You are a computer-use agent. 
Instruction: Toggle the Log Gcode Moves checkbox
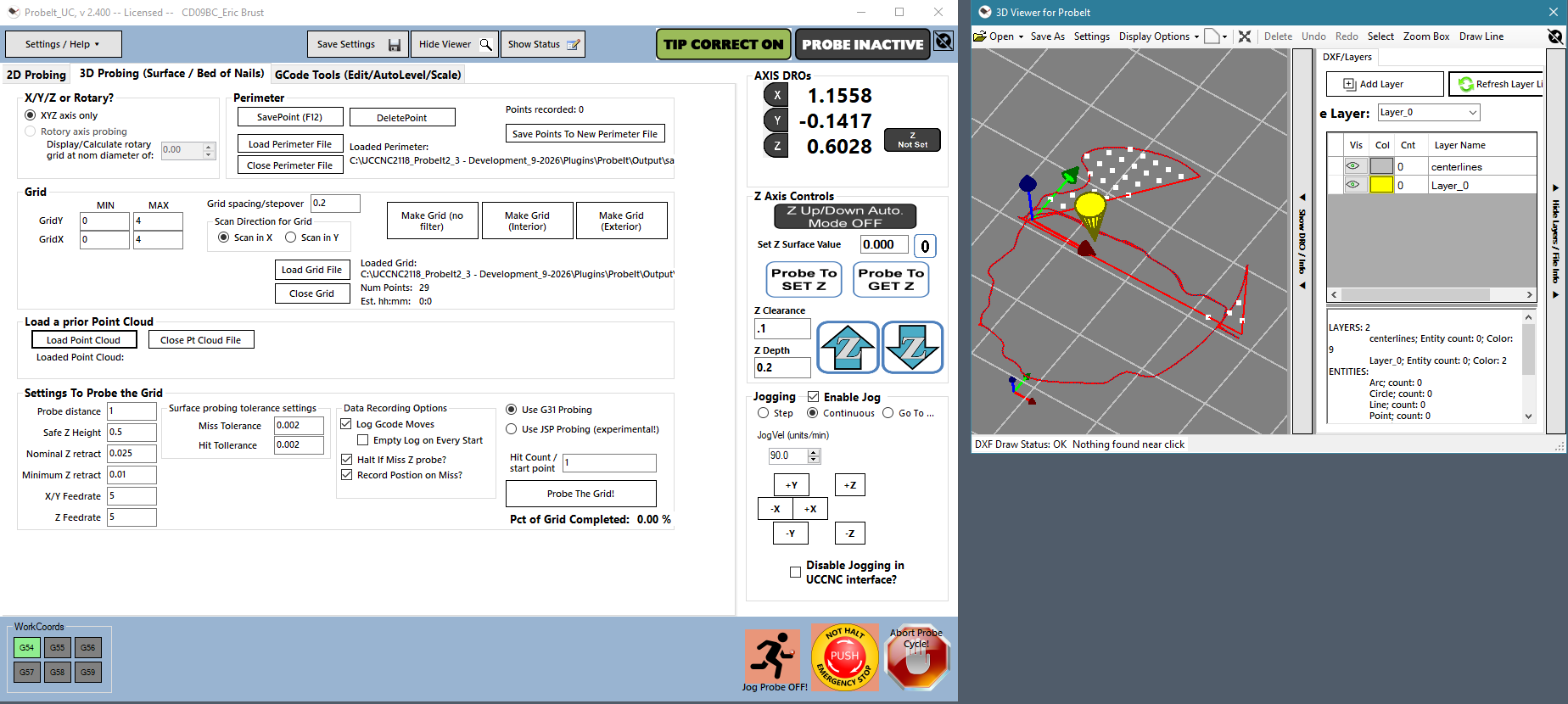pyautogui.click(x=346, y=424)
